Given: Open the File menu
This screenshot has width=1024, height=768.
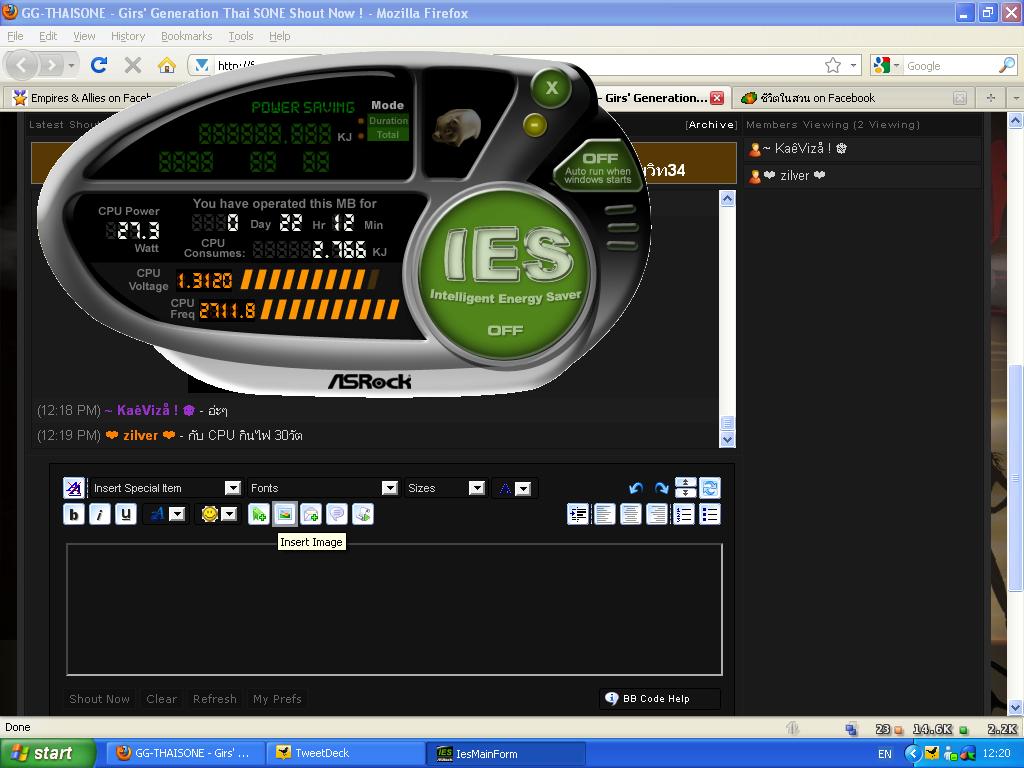Looking at the screenshot, I should tap(15, 36).
